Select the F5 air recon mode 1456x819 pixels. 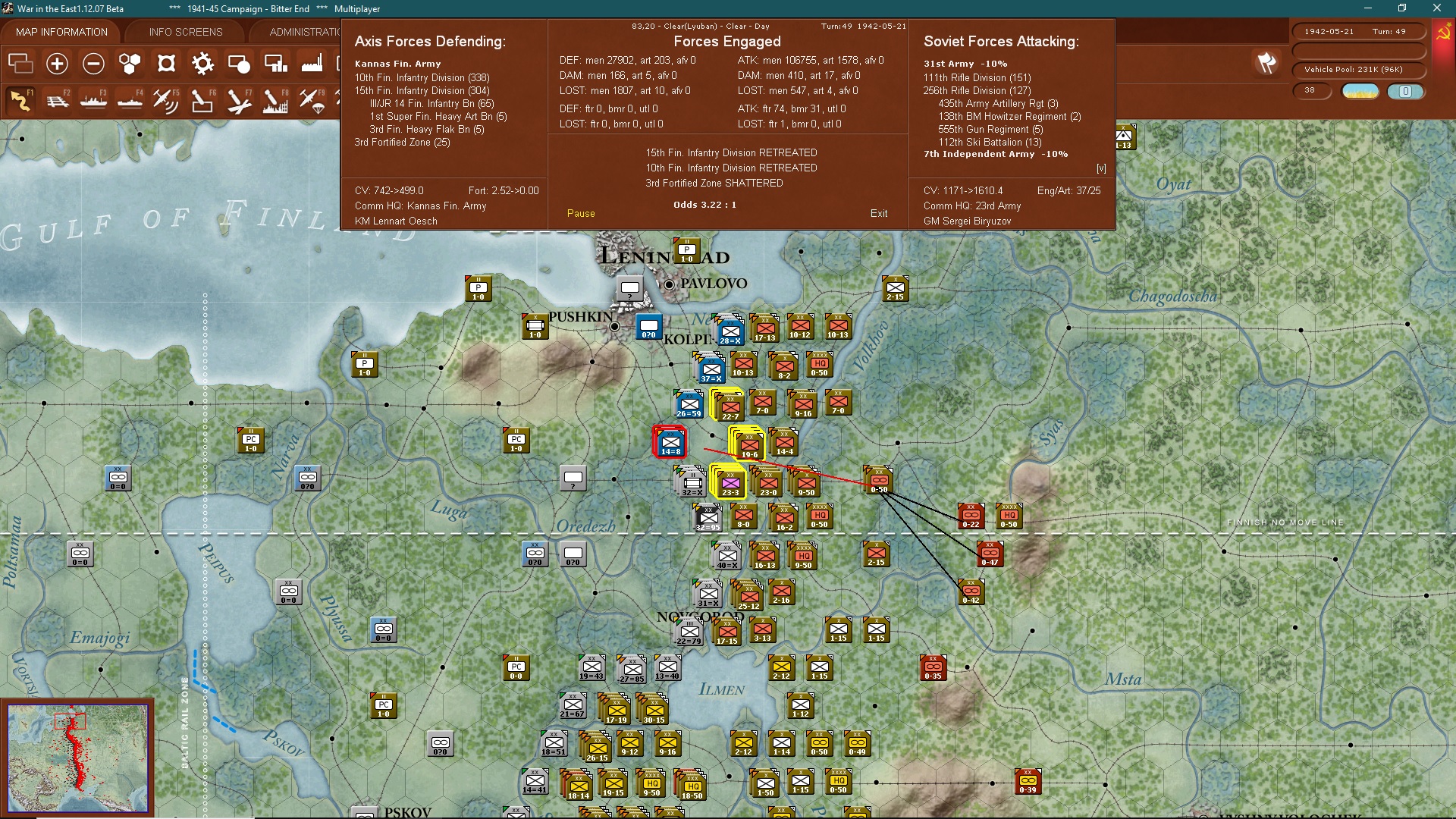(166, 100)
